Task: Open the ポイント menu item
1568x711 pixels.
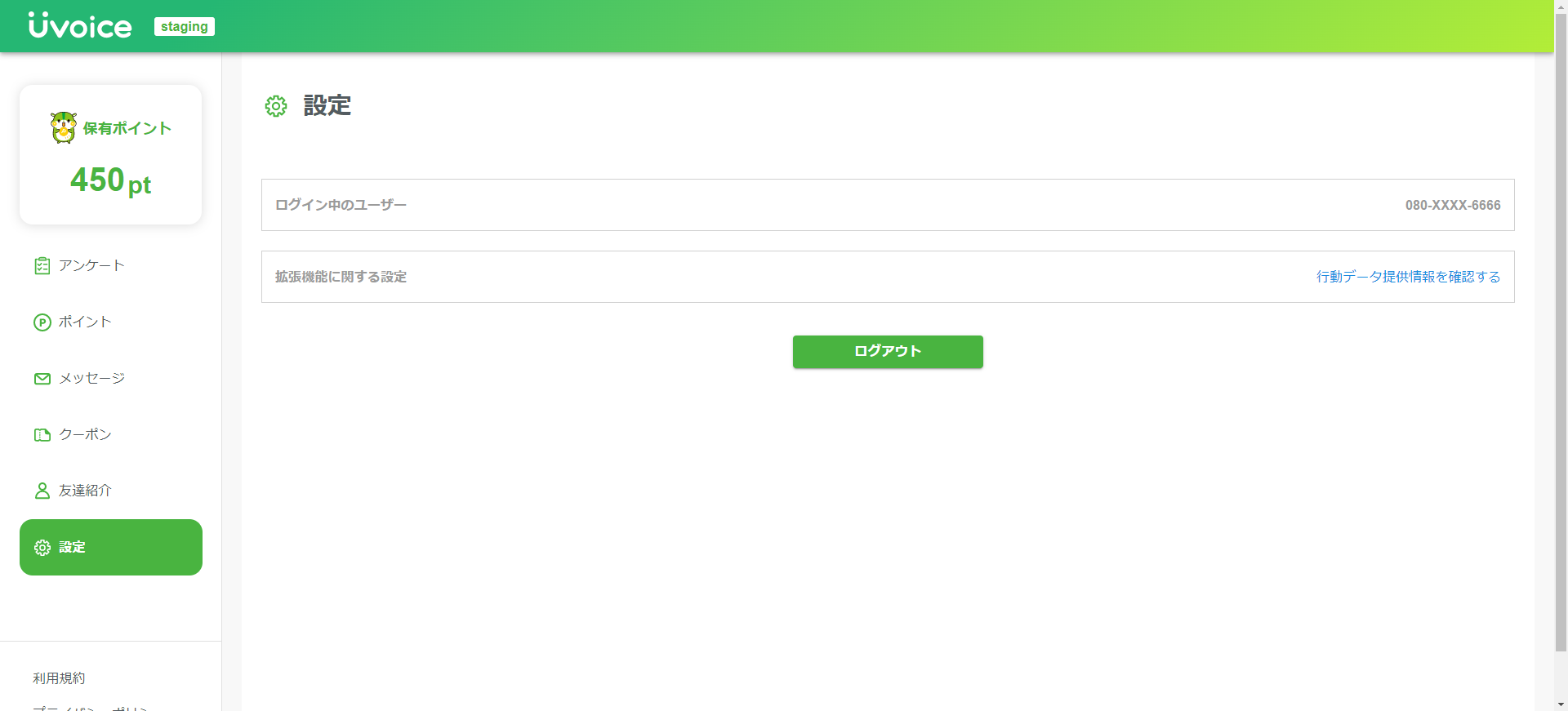Action: [111, 322]
